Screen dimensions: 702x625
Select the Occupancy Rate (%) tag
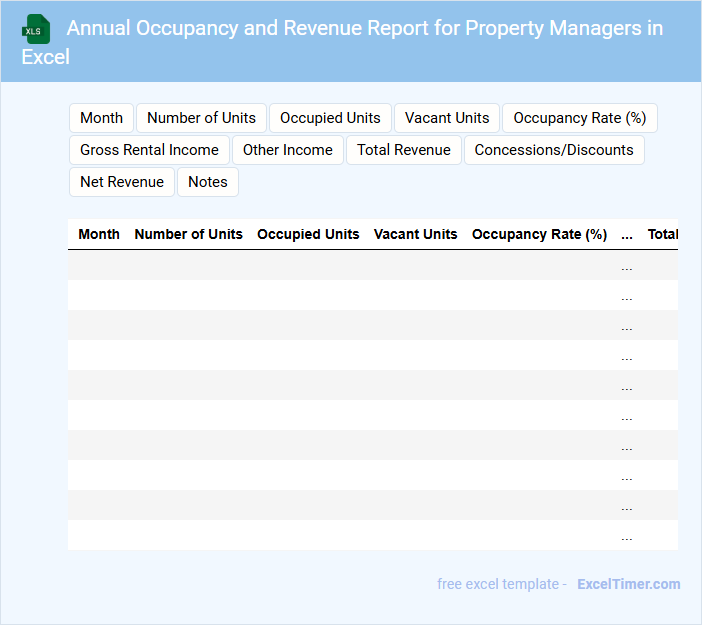[x=579, y=118]
